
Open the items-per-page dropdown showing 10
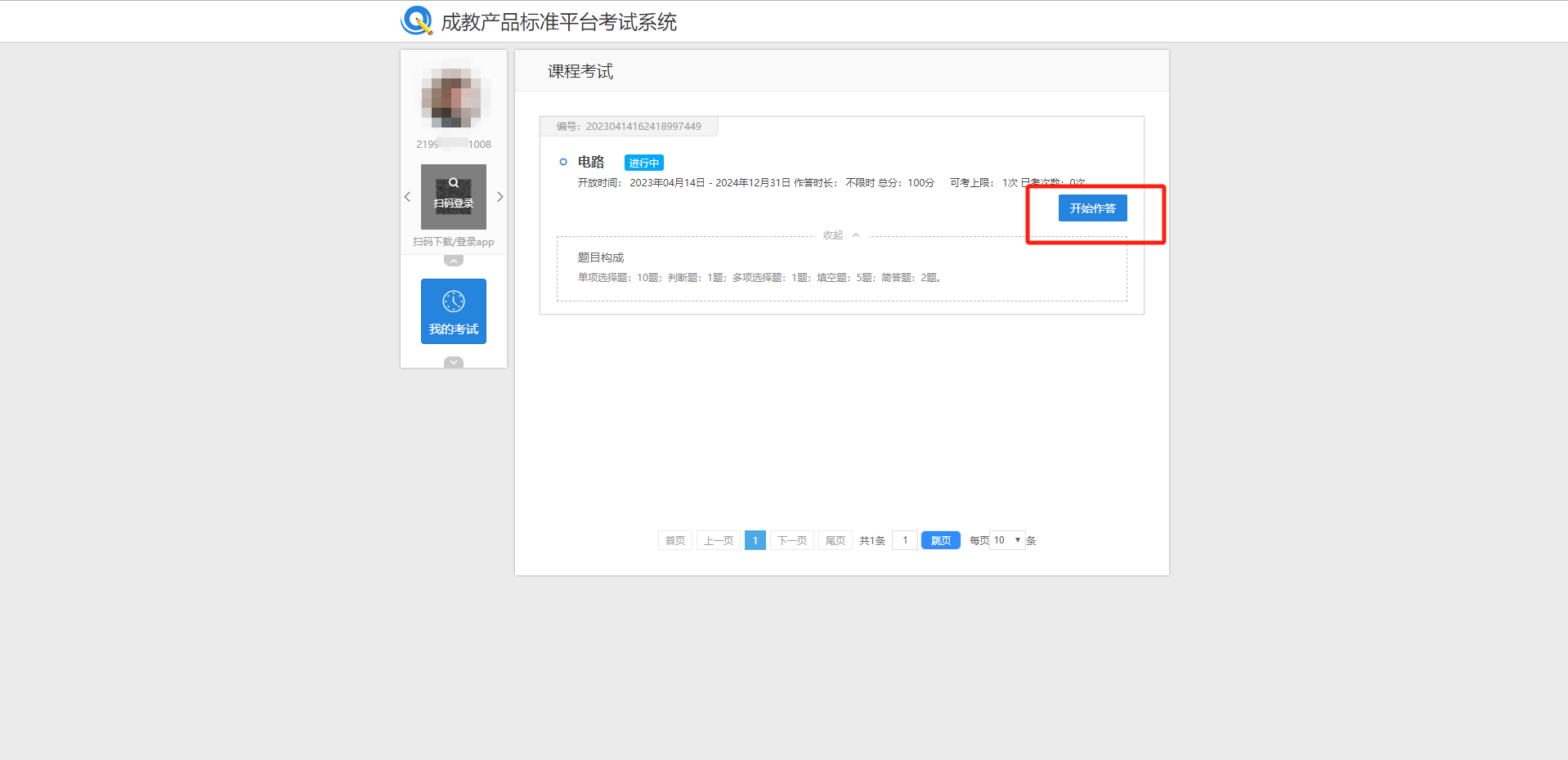[1006, 540]
